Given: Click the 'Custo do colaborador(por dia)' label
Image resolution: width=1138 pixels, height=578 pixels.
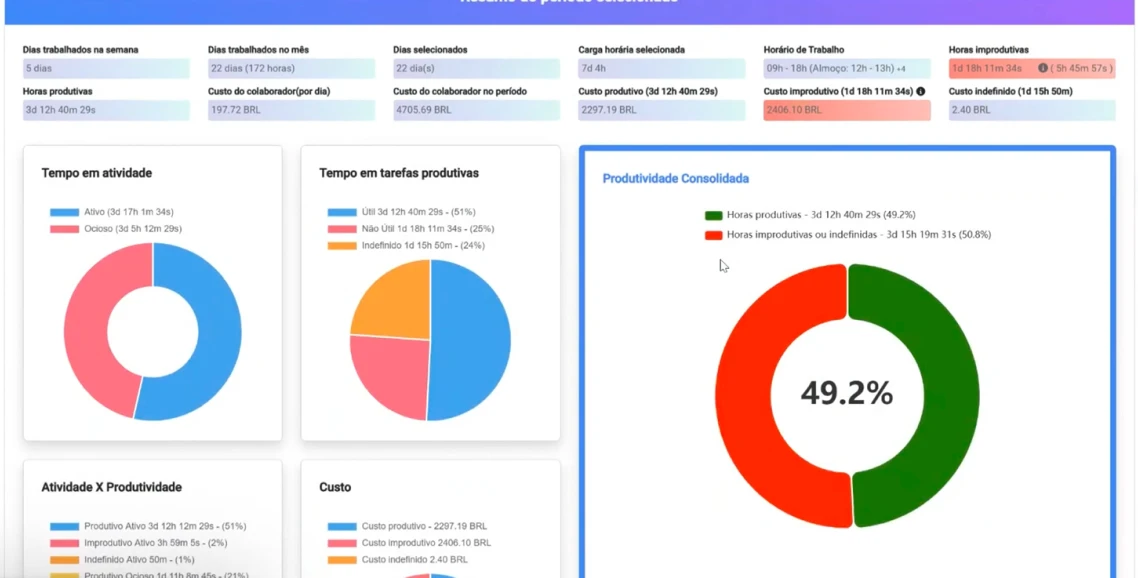Looking at the screenshot, I should pyautogui.click(x=269, y=91).
